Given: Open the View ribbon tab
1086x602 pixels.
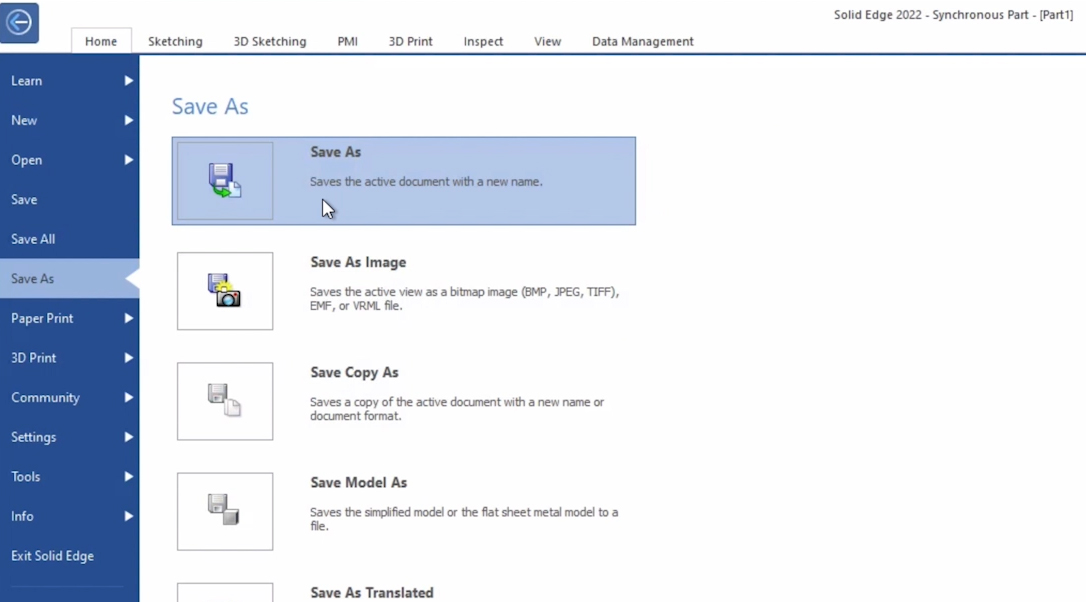Looking at the screenshot, I should point(547,42).
